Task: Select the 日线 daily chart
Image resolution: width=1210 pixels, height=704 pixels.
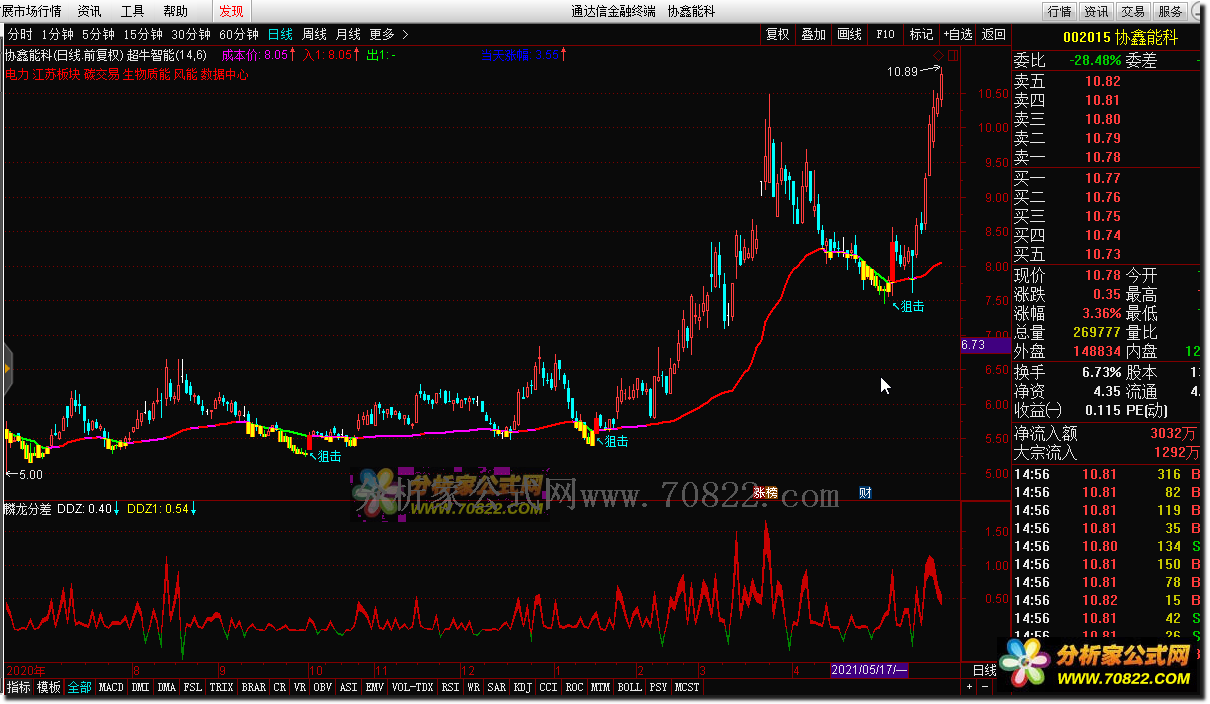Action: [x=280, y=34]
